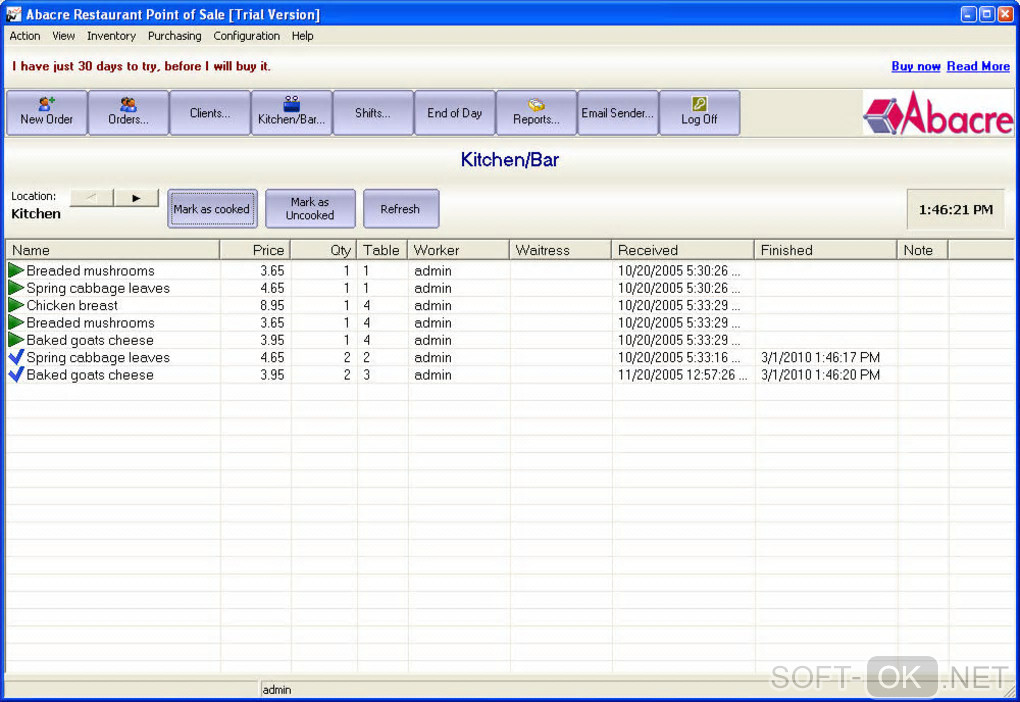Image resolution: width=1020 pixels, height=702 pixels.
Task: Sort by the Finished column header
Action: (825, 250)
